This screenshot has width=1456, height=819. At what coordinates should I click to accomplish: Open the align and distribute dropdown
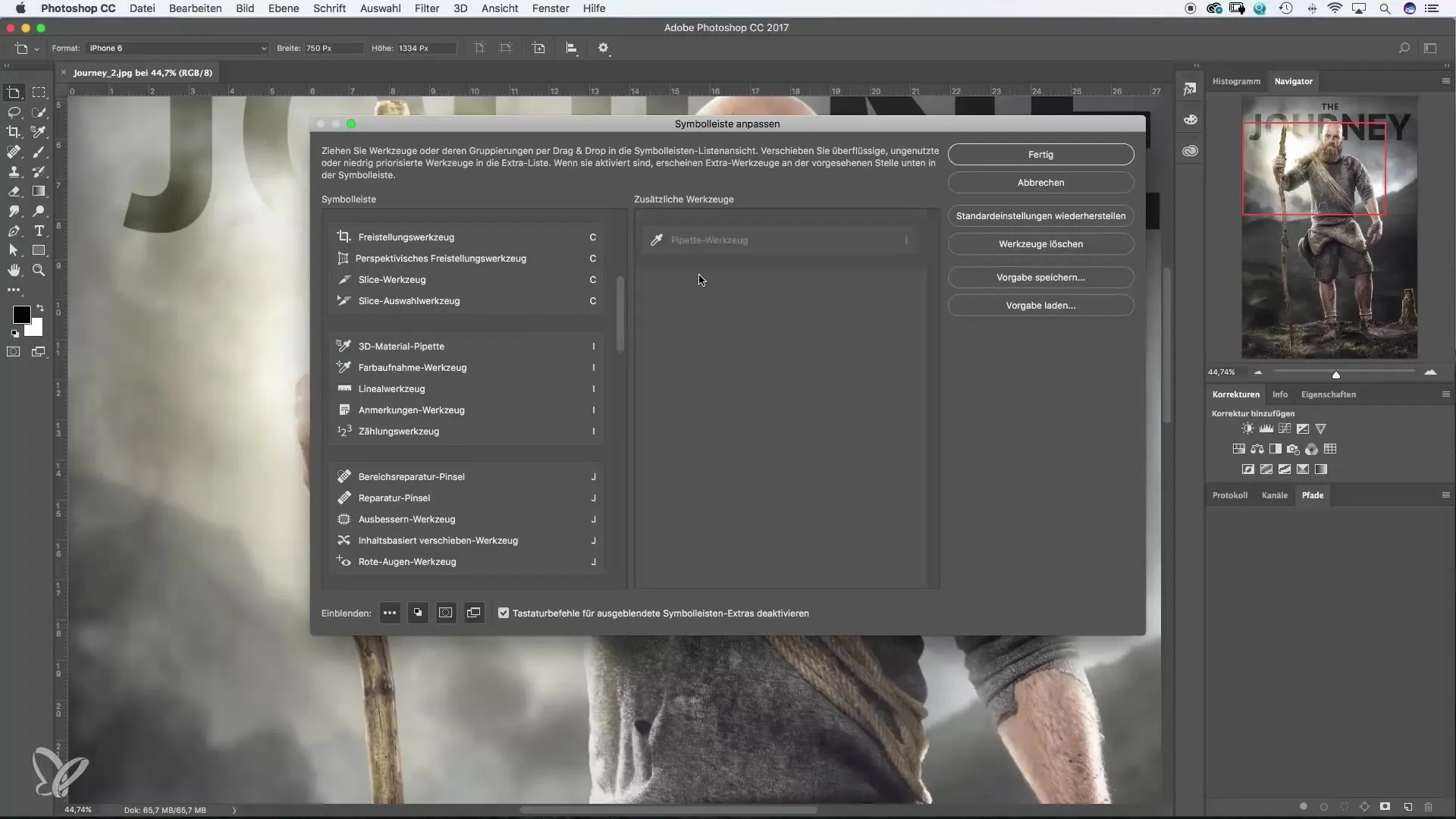tap(573, 48)
